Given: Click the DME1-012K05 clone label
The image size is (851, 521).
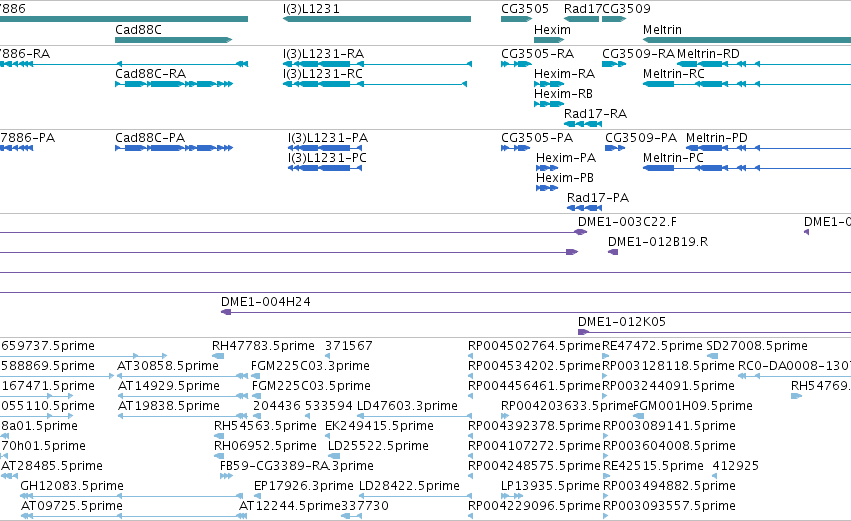Looking at the screenshot, I should pos(622,322).
